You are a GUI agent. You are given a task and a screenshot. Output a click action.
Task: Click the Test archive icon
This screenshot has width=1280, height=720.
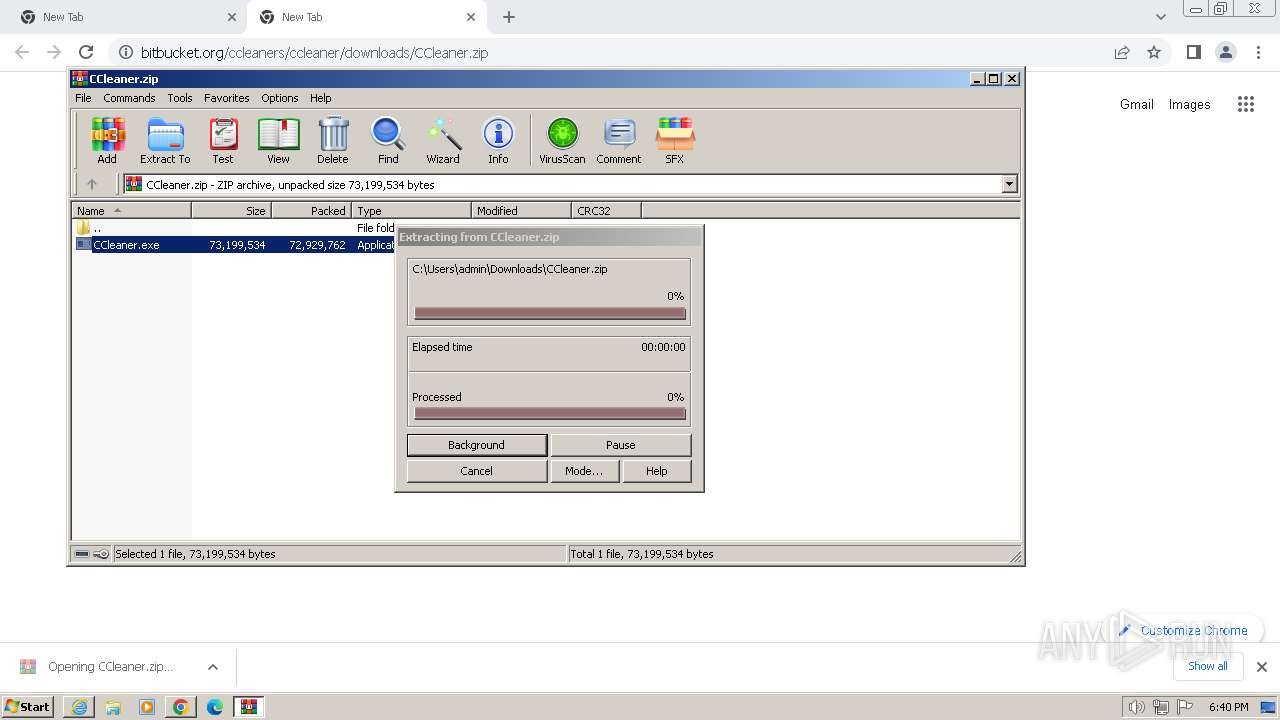[x=223, y=141]
